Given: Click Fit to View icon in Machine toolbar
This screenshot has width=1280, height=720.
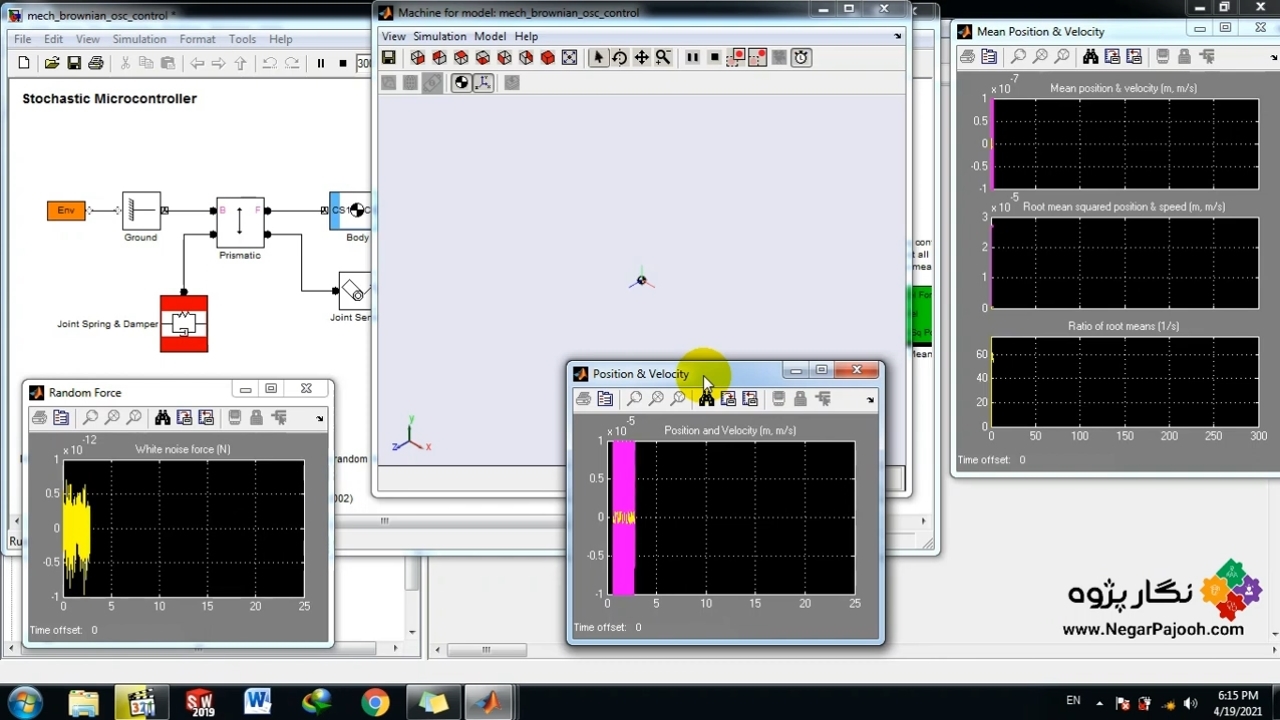Looking at the screenshot, I should [569, 58].
